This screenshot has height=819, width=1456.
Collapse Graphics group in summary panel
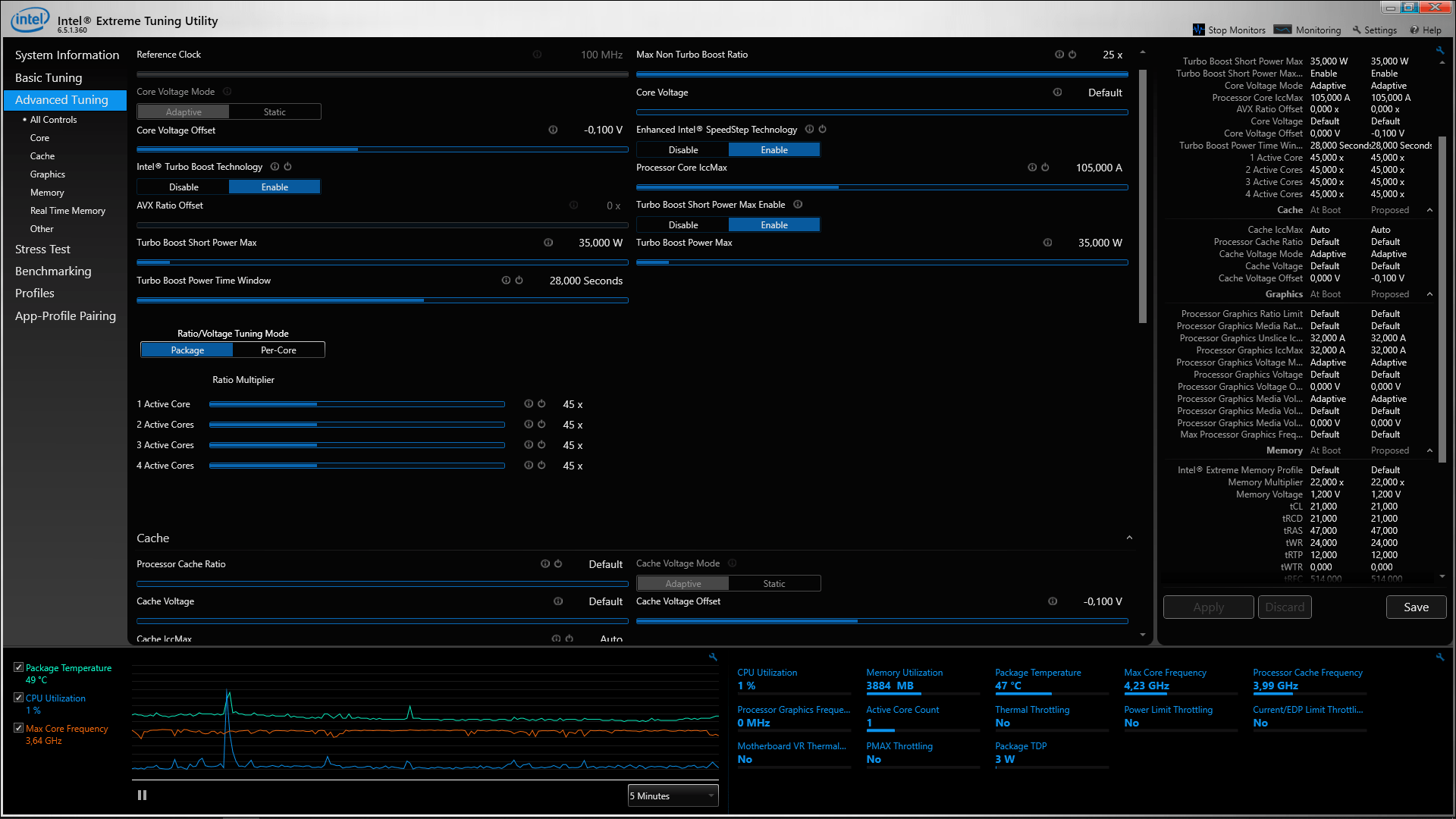[1429, 294]
